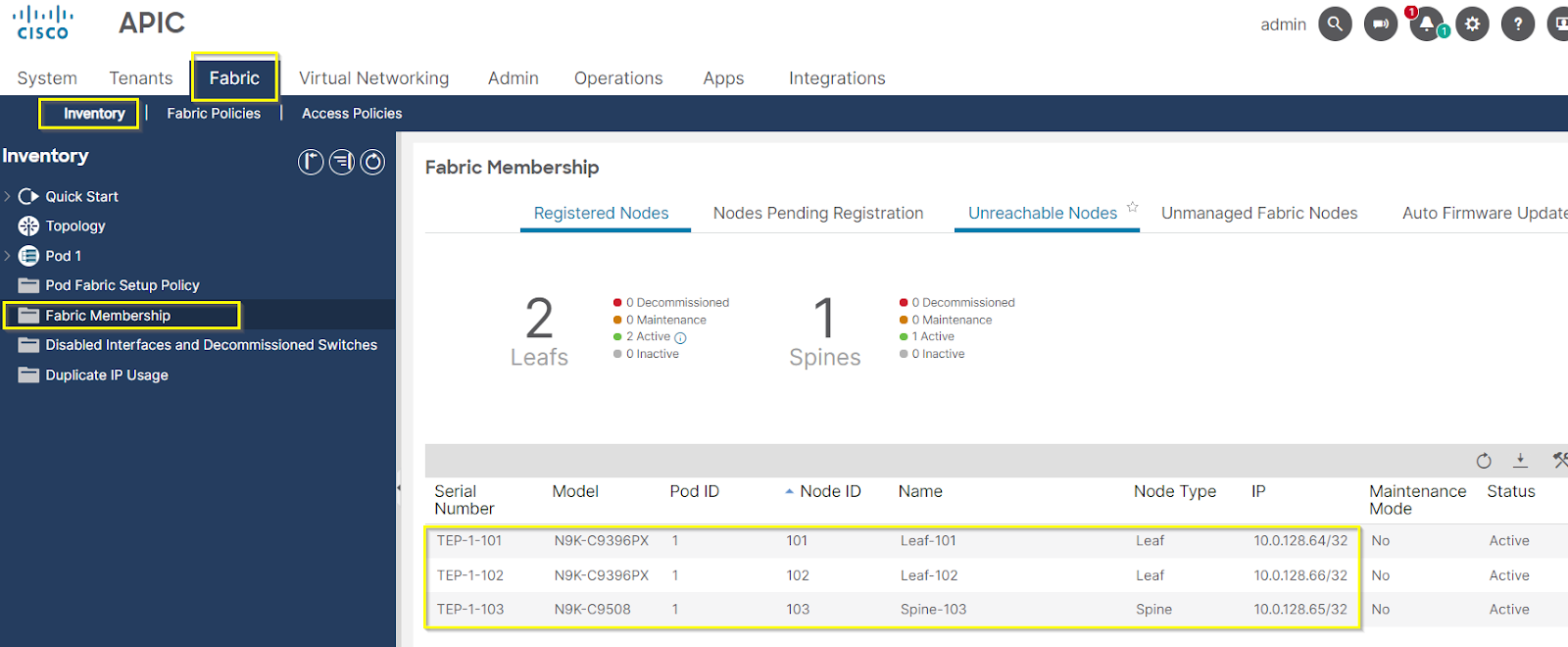Sort by Node ID column arrow
This screenshot has width=1568, height=647.
pos(789,492)
